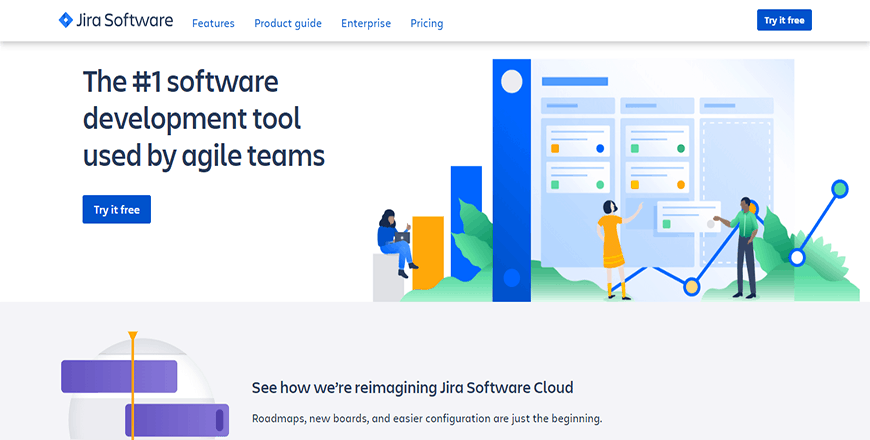Click "See how we're reimagining Jira Software Cloud"
The width and height of the screenshot is (870, 440).
pyautogui.click(x=412, y=387)
